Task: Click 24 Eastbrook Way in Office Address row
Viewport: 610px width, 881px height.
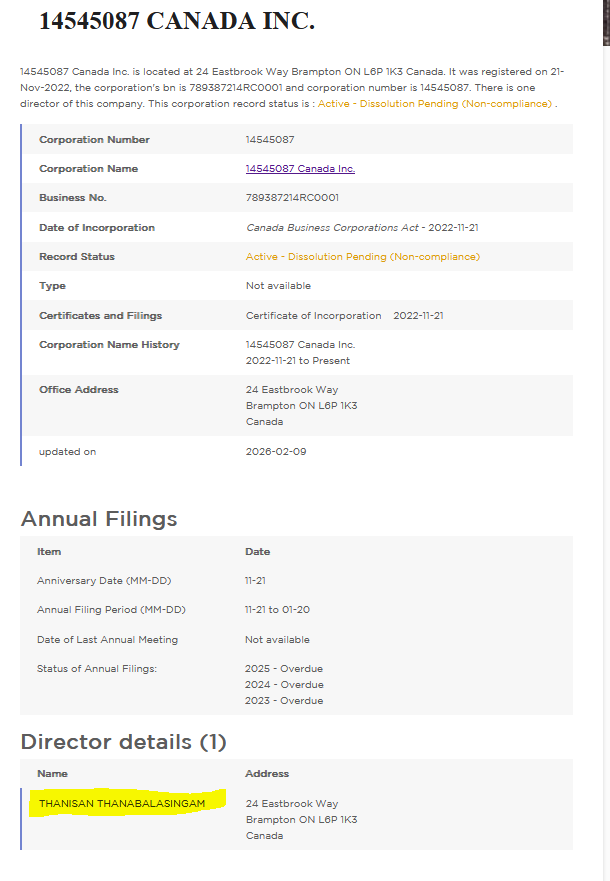Action: 292,390
